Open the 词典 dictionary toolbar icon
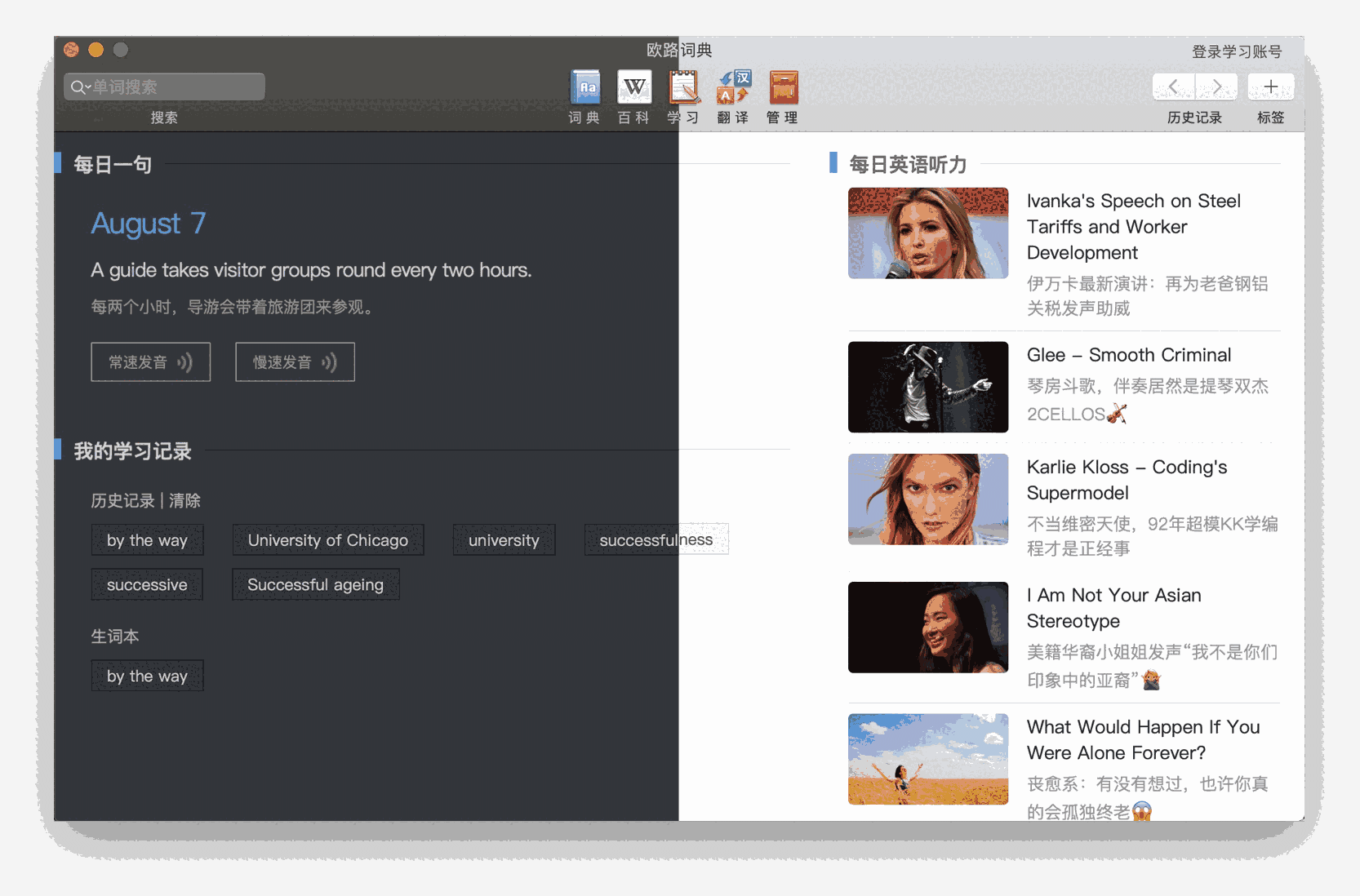1360x896 pixels. point(584,88)
